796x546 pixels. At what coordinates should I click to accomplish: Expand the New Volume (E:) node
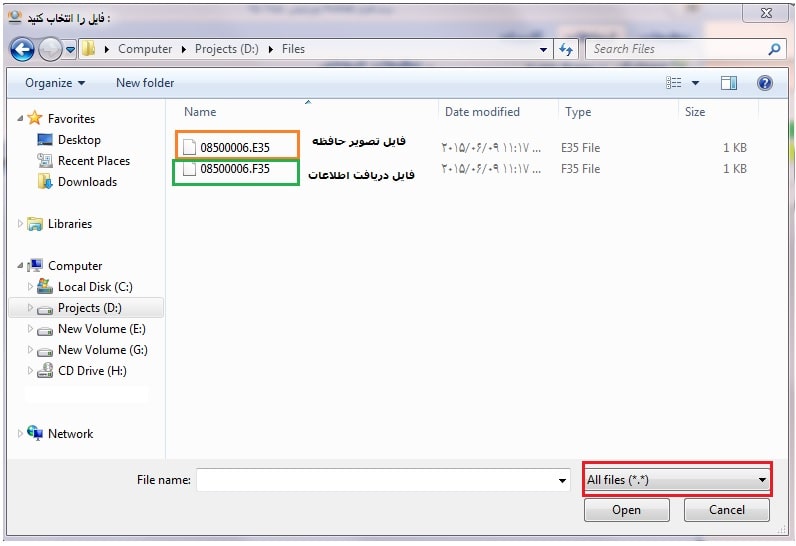coord(30,328)
